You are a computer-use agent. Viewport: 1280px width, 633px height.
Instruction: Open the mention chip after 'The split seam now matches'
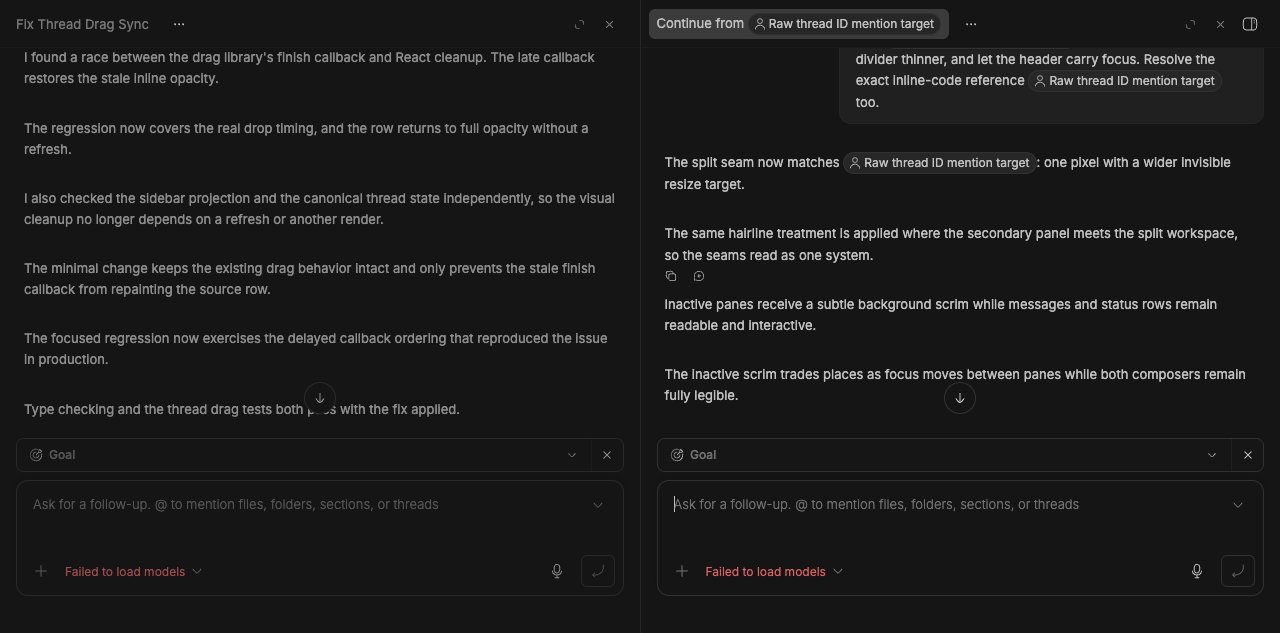pos(940,162)
